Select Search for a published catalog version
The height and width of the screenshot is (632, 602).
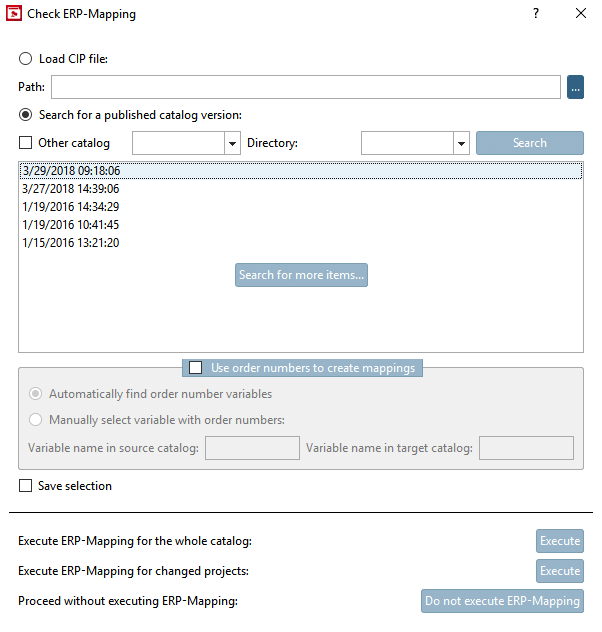26,115
